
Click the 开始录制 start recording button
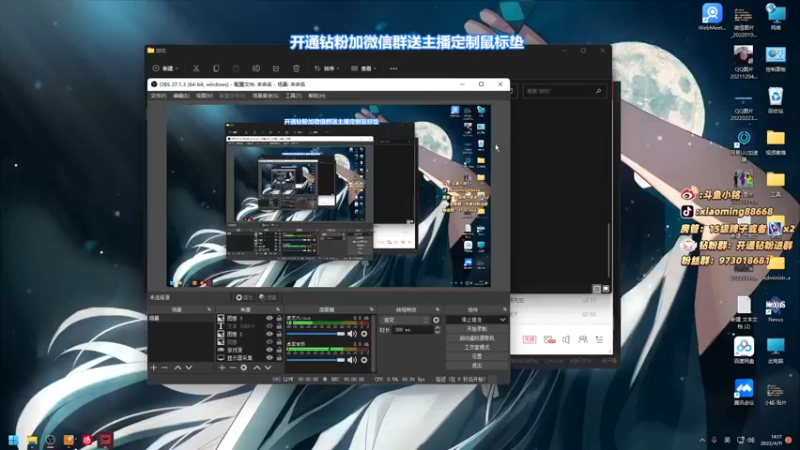(x=477, y=329)
